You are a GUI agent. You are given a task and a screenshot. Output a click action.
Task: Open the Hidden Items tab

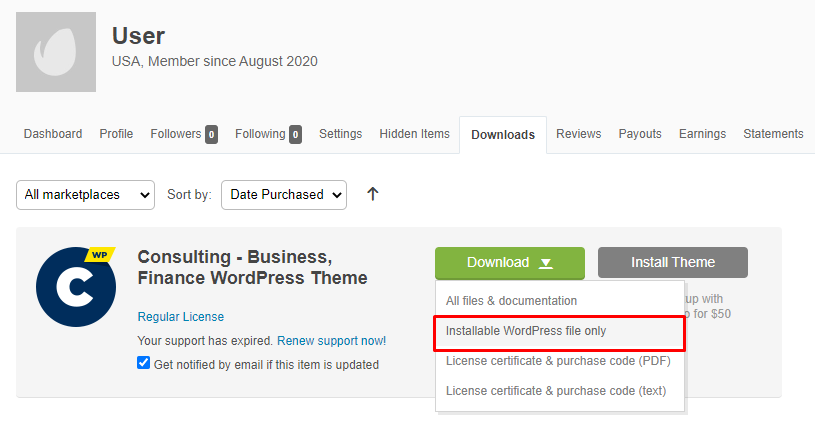point(414,134)
